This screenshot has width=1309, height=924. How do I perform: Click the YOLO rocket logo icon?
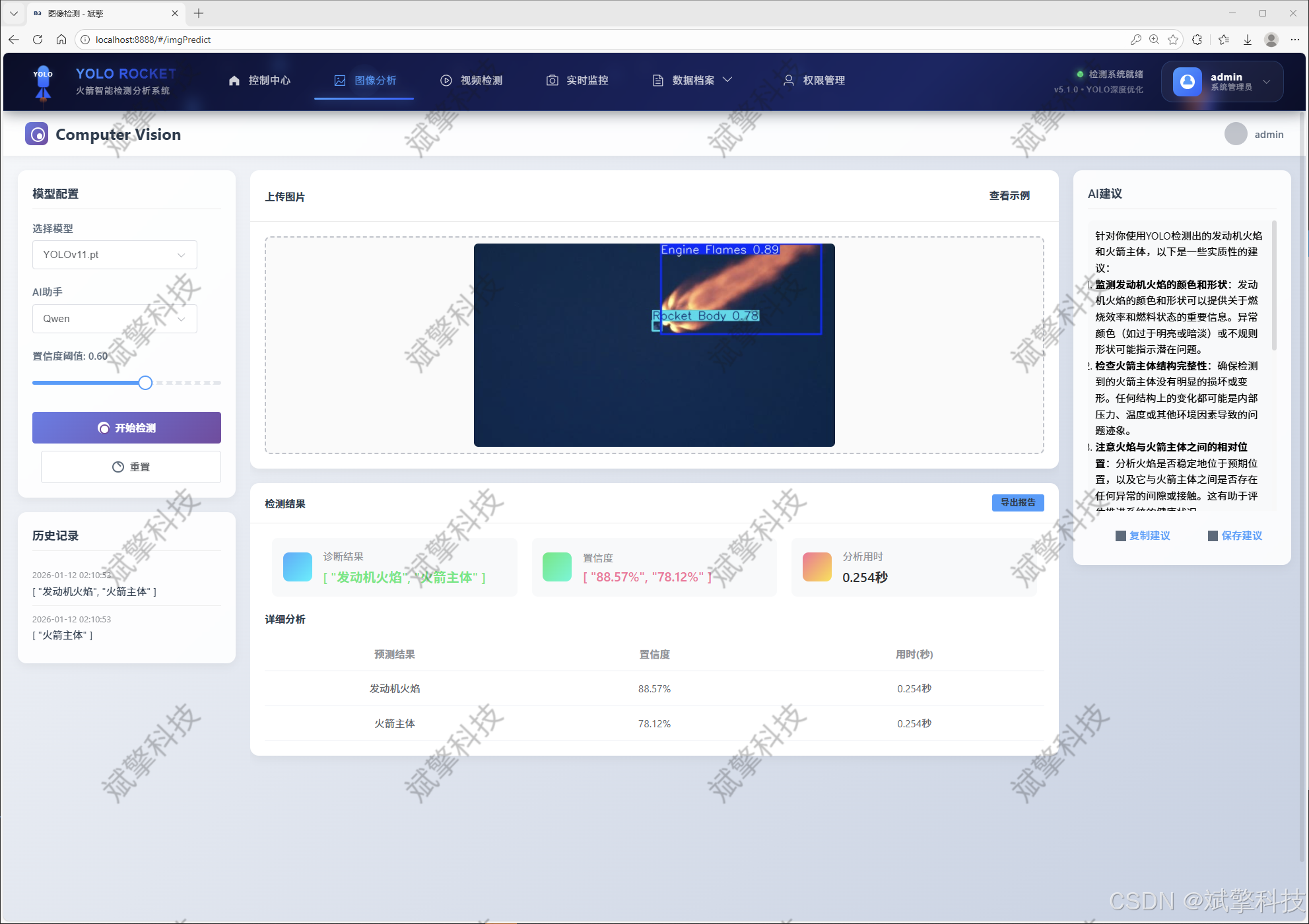(x=43, y=81)
